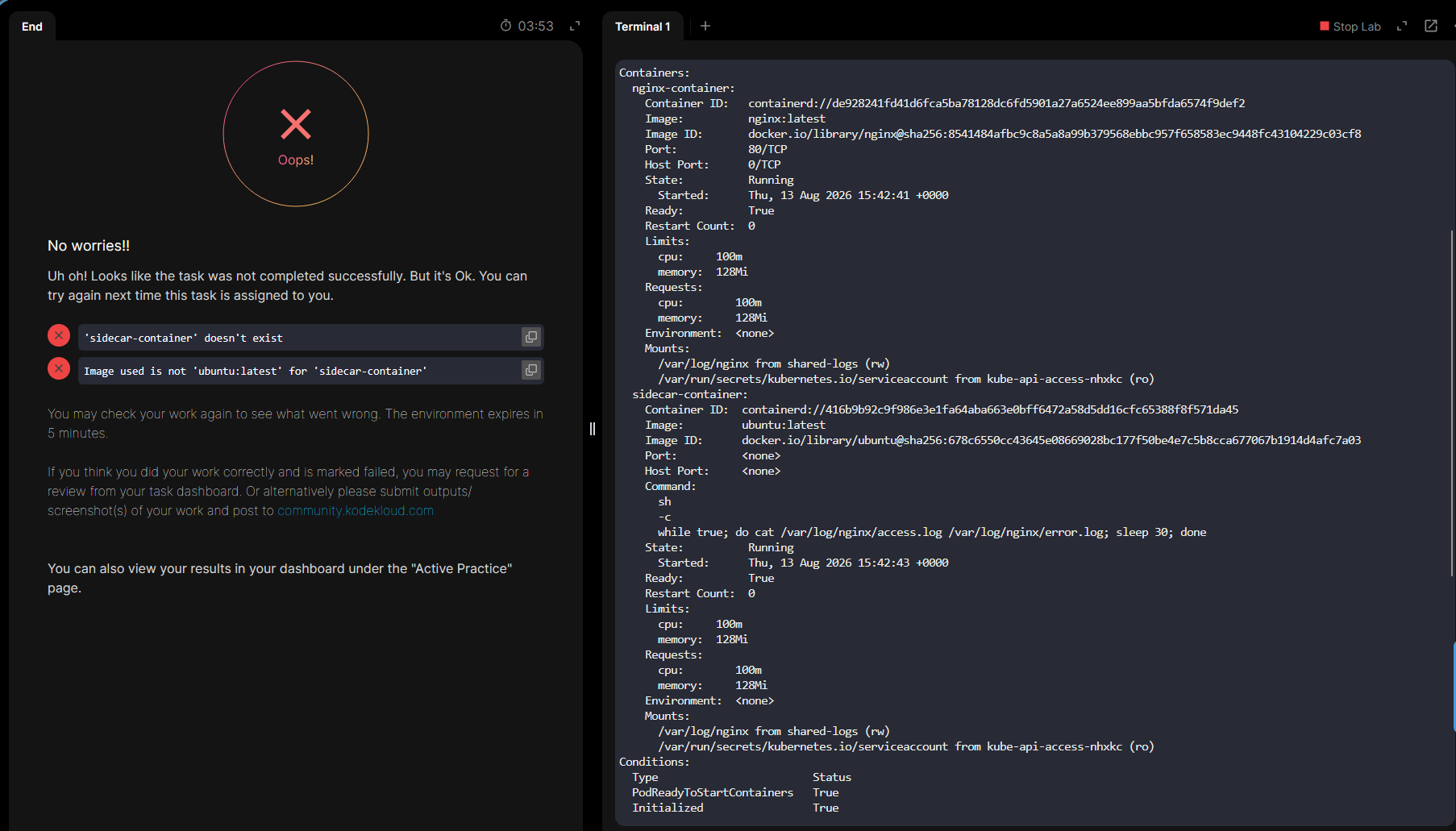The width and height of the screenshot is (1456, 831).
Task: Expand the task panel to fullscreen
Action: 575,26
